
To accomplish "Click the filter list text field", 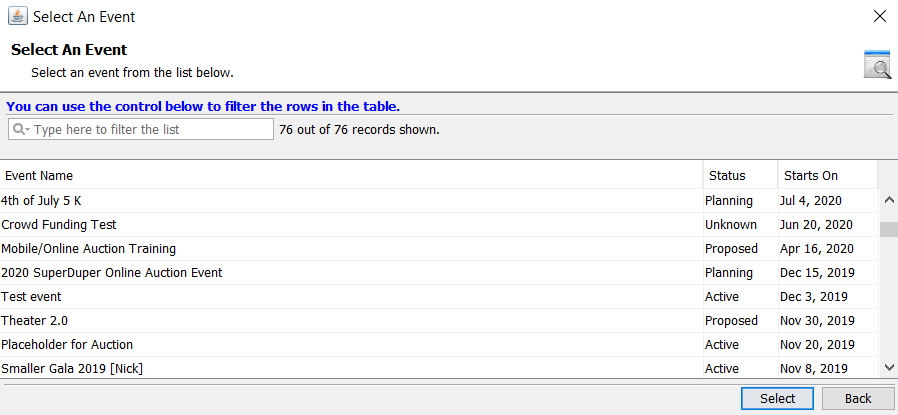I will click(x=141, y=129).
